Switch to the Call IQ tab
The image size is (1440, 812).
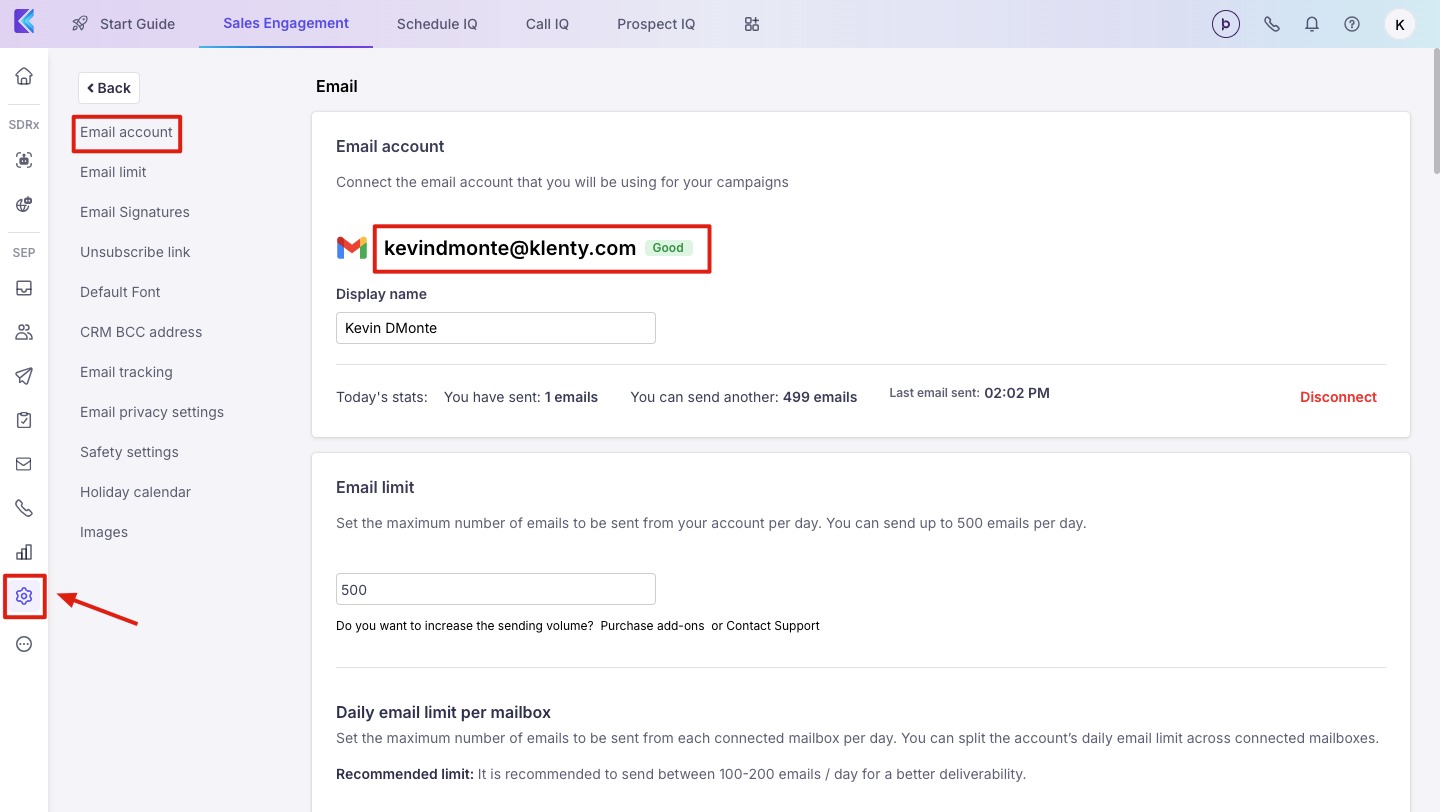(x=547, y=24)
